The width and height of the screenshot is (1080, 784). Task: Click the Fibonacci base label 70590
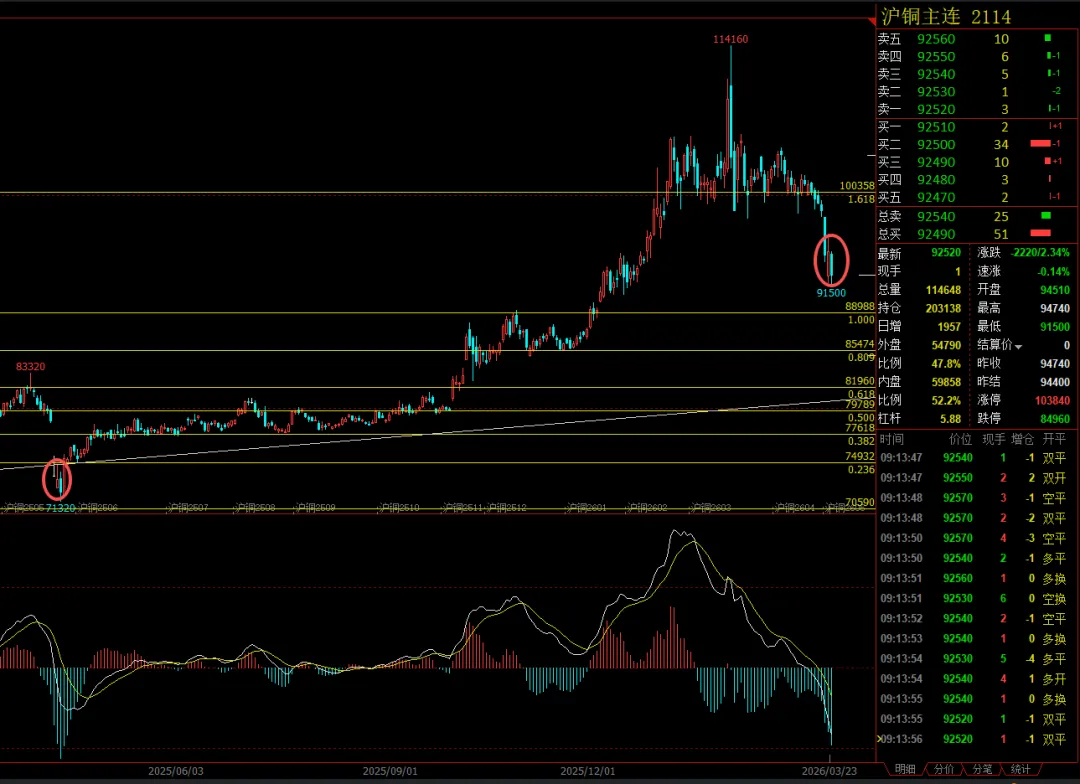860,503
